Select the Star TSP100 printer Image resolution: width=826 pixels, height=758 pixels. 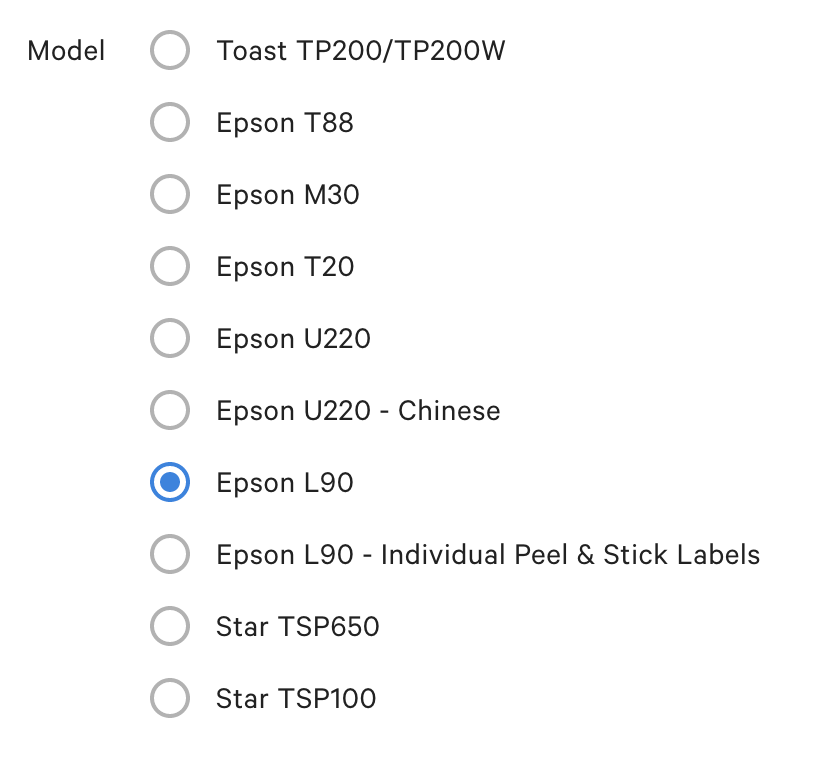coord(170,698)
